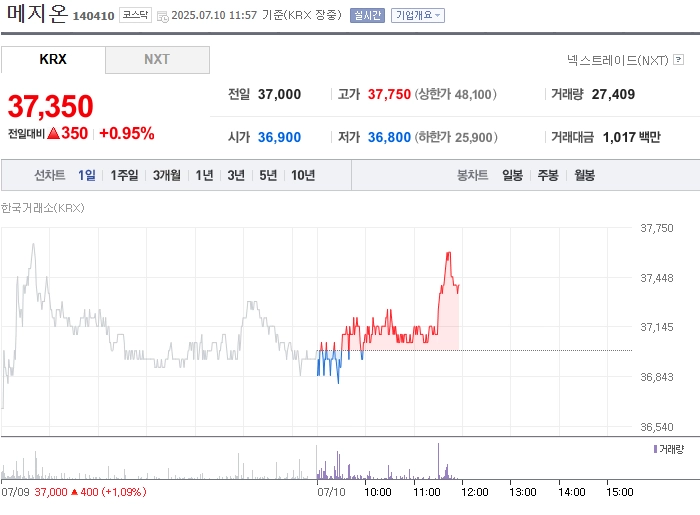Click the 37,448 price axis label
The image size is (700, 515).
657,278
